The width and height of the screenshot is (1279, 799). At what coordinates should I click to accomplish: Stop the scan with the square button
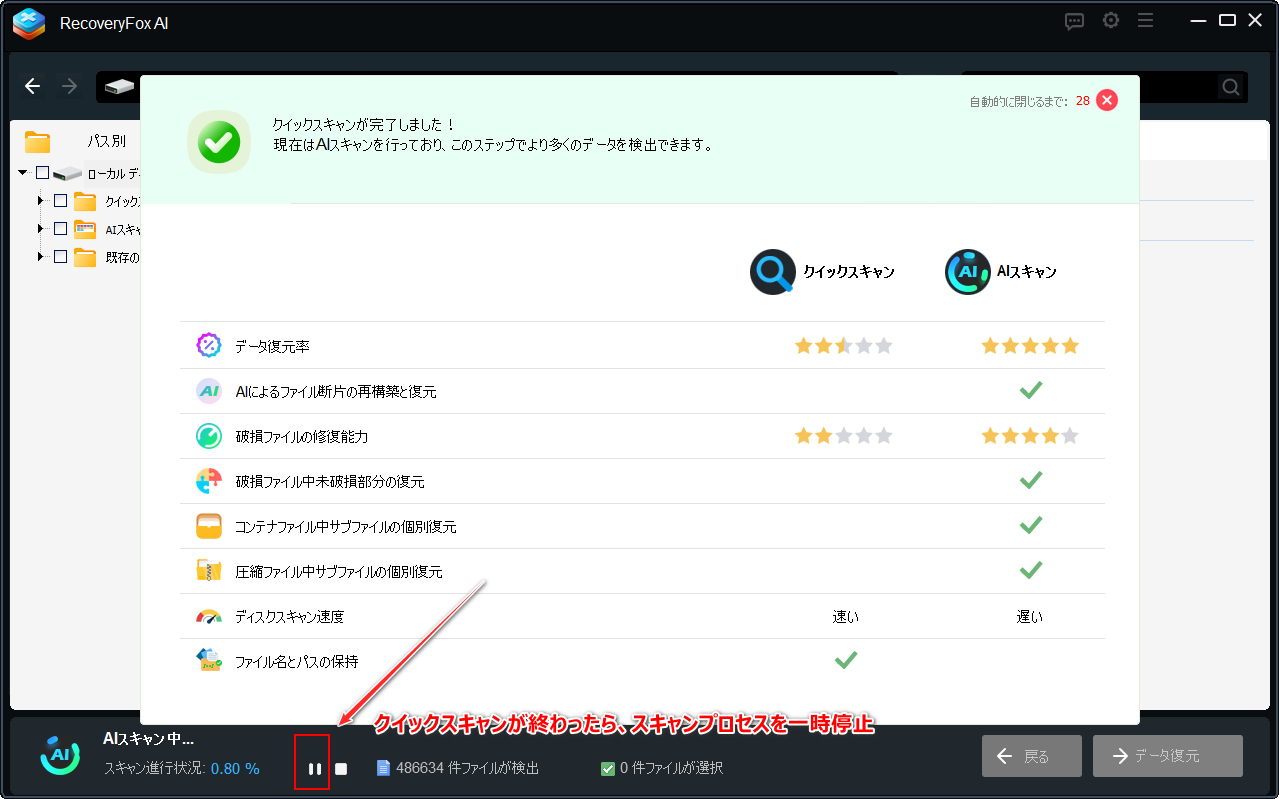coord(341,769)
